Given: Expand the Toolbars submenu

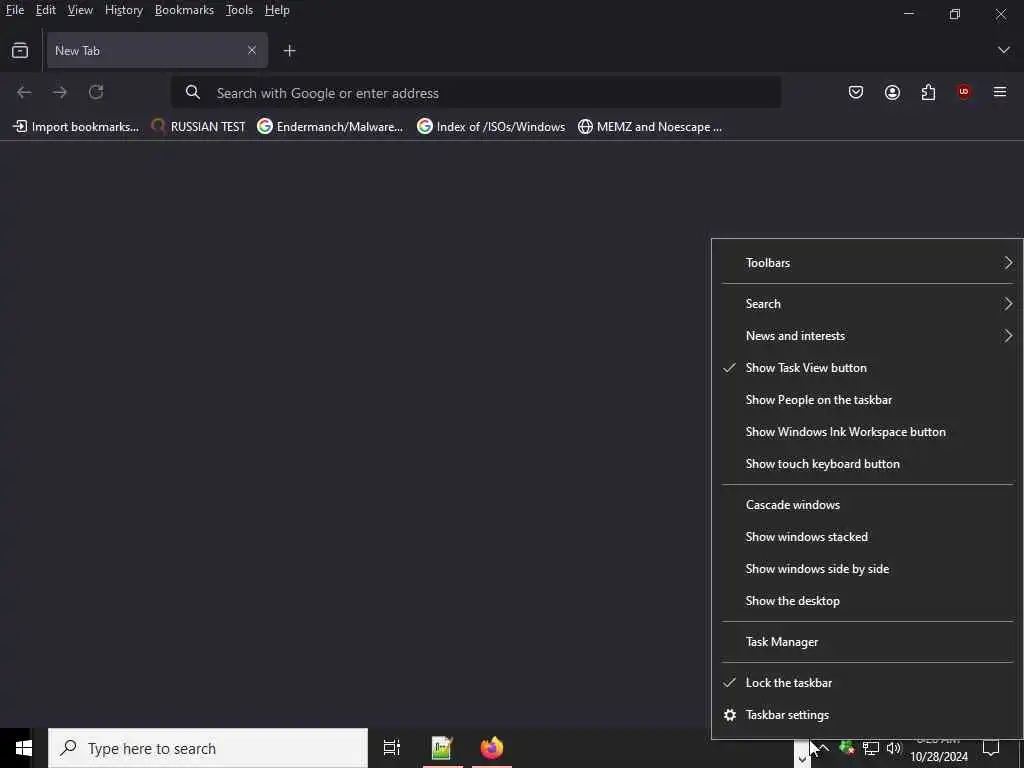Looking at the screenshot, I should click(x=867, y=263).
